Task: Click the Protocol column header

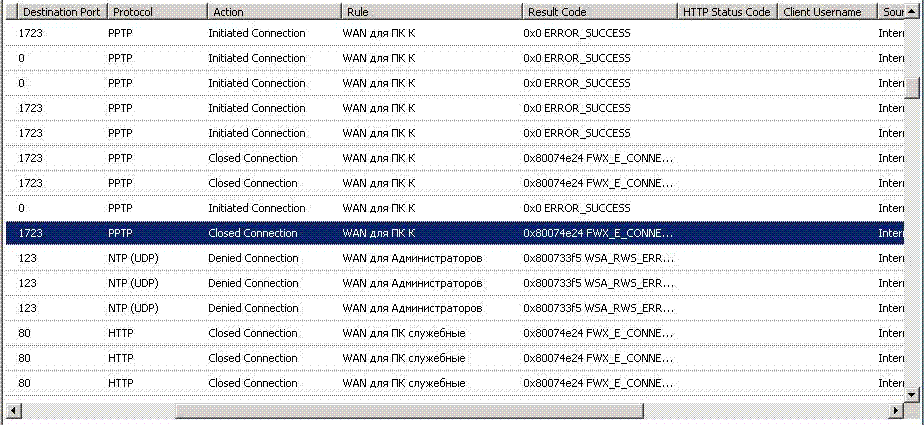Action: tap(157, 11)
